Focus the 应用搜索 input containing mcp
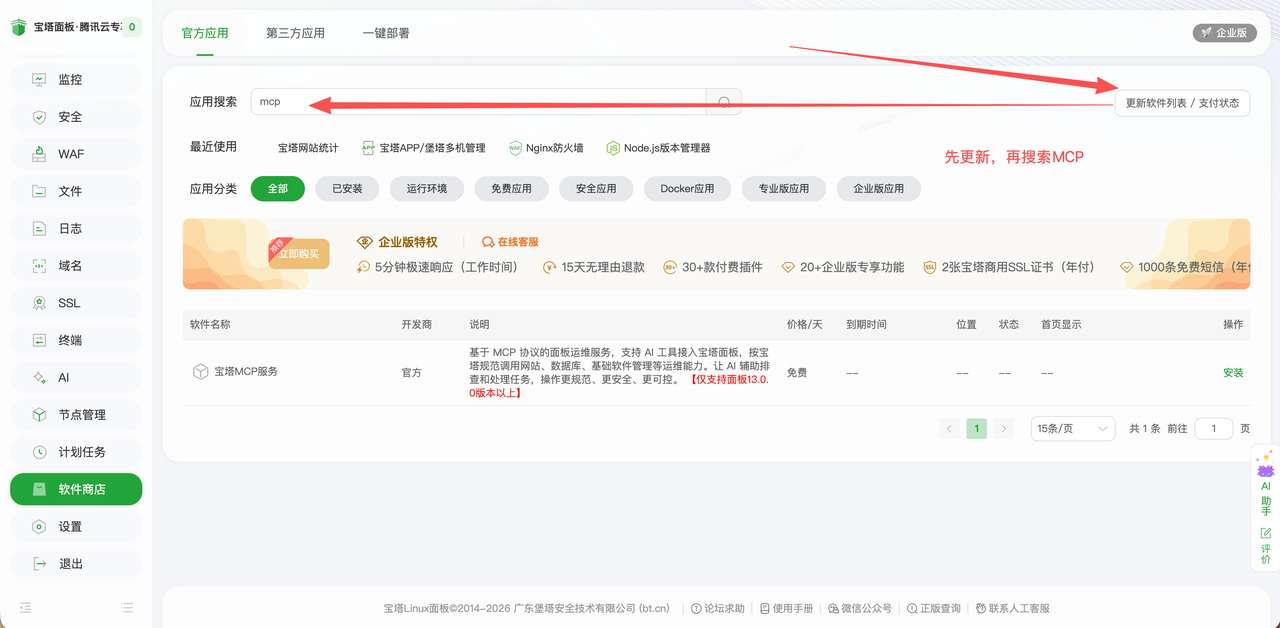 pyautogui.click(x=478, y=101)
